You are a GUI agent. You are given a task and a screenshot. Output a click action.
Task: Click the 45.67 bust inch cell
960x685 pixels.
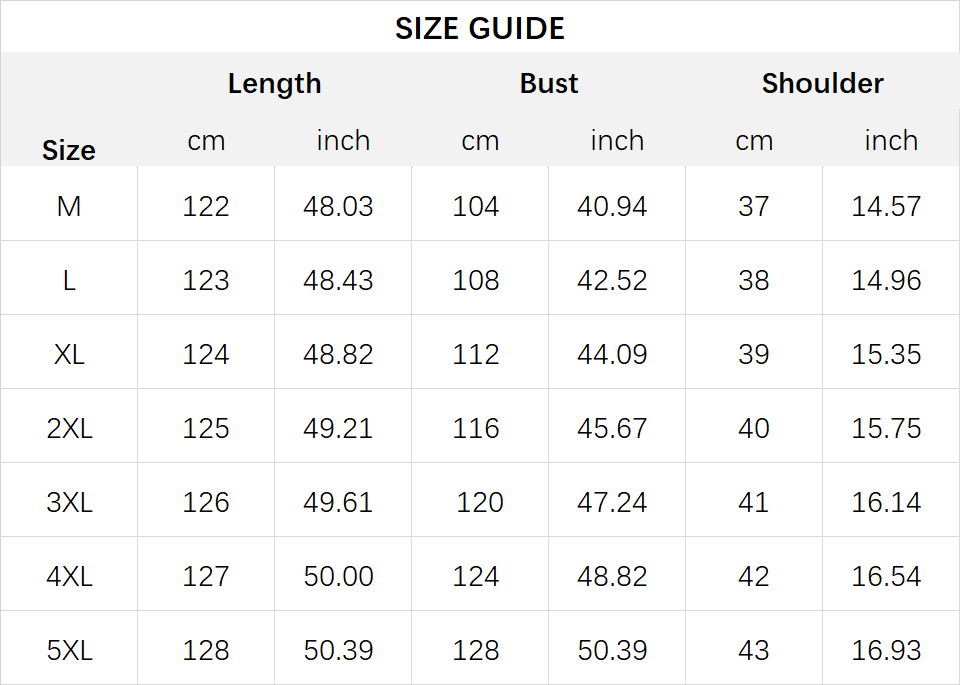[x=612, y=429]
